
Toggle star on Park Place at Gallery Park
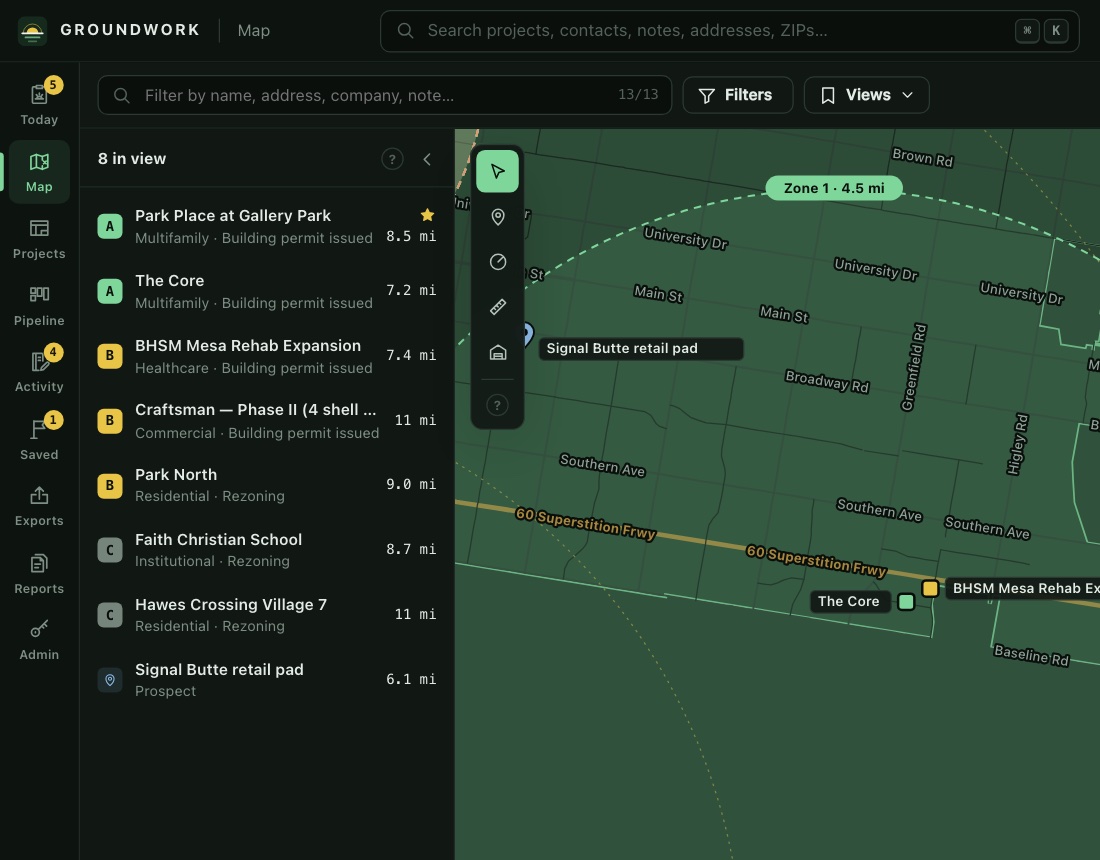[x=427, y=215]
